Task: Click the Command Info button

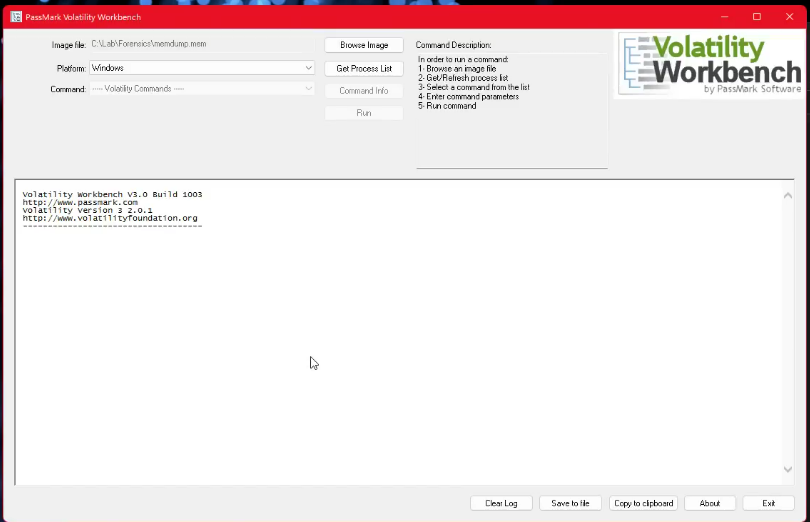Action: tap(364, 90)
